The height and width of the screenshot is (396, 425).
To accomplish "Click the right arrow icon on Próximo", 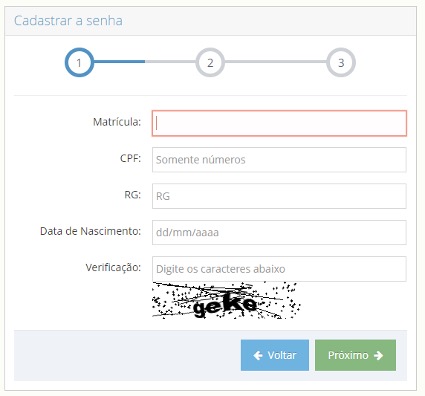I will coord(378,356).
